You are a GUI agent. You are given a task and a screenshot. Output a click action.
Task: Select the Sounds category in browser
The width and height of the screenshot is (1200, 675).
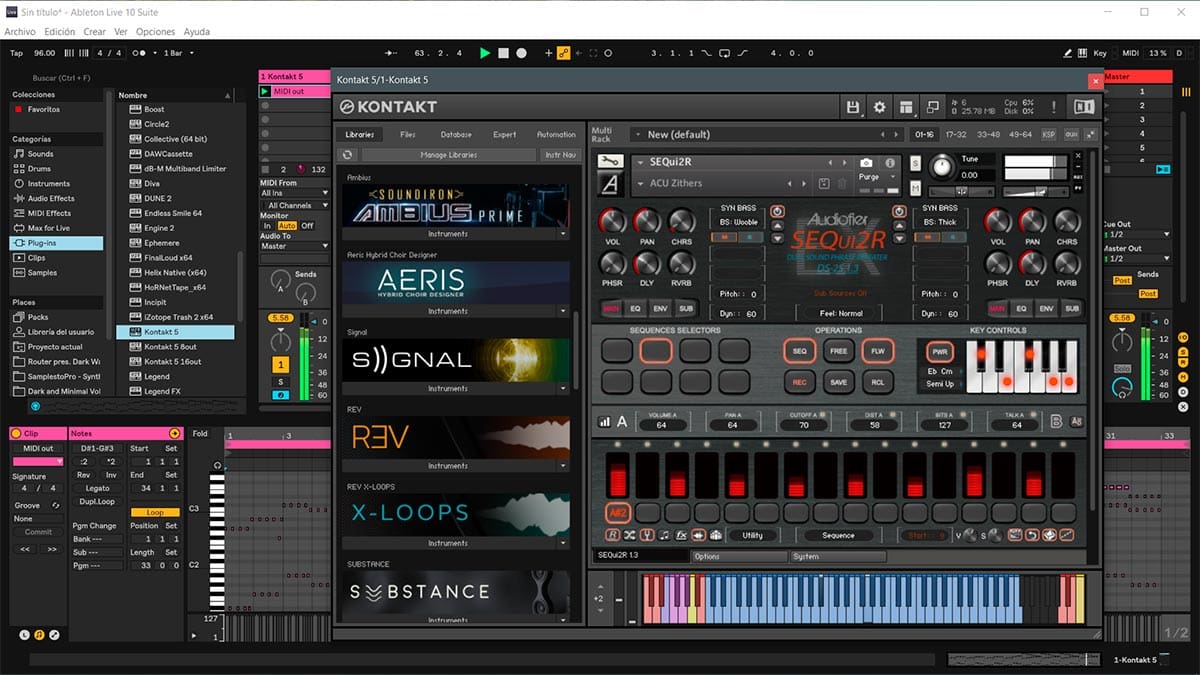(x=41, y=154)
